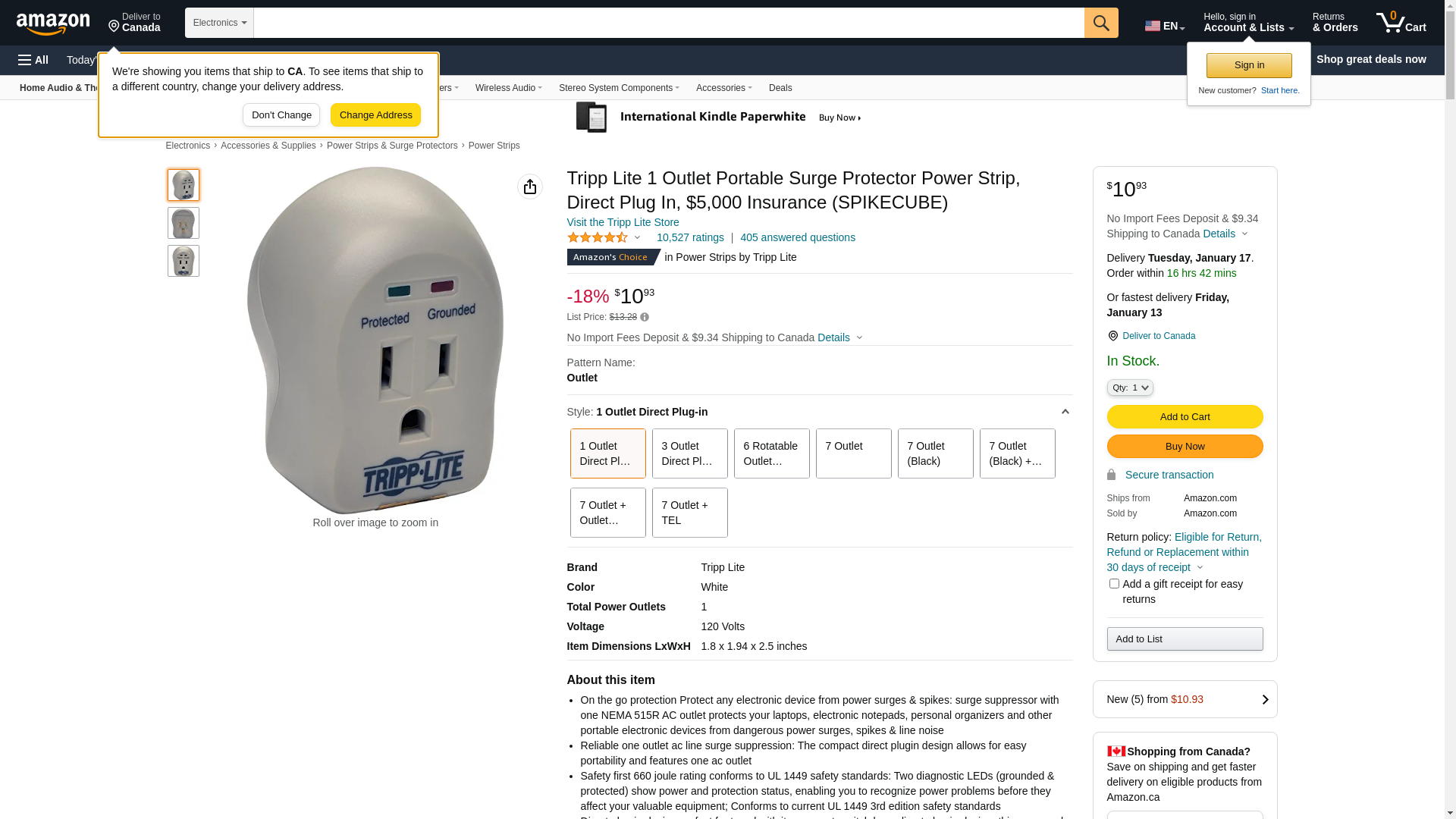Screen dimensions: 1456x819
Task: Open the Qty quantity dropdown
Action: 1130,388
